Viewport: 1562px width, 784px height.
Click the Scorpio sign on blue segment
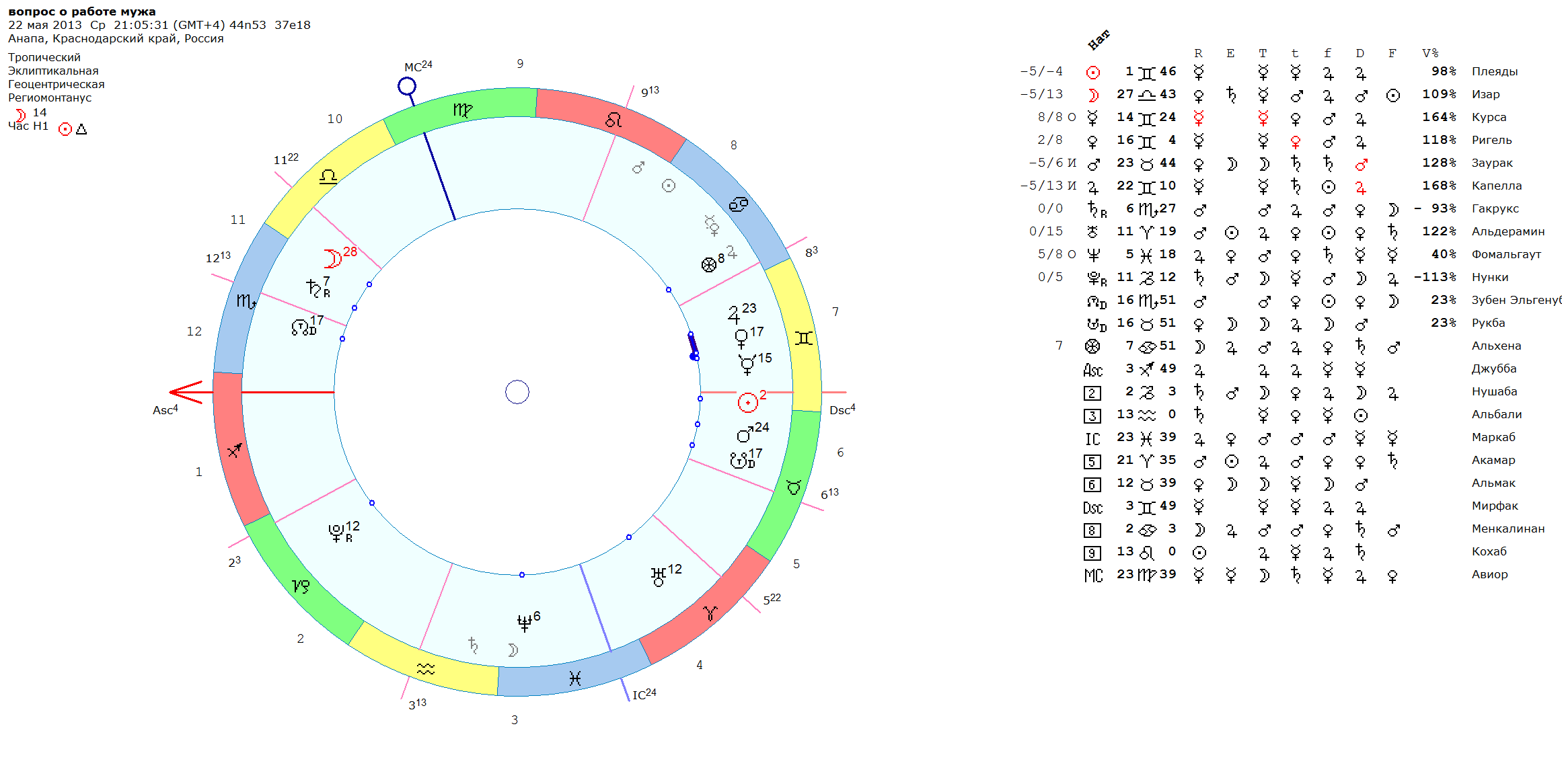point(246,301)
